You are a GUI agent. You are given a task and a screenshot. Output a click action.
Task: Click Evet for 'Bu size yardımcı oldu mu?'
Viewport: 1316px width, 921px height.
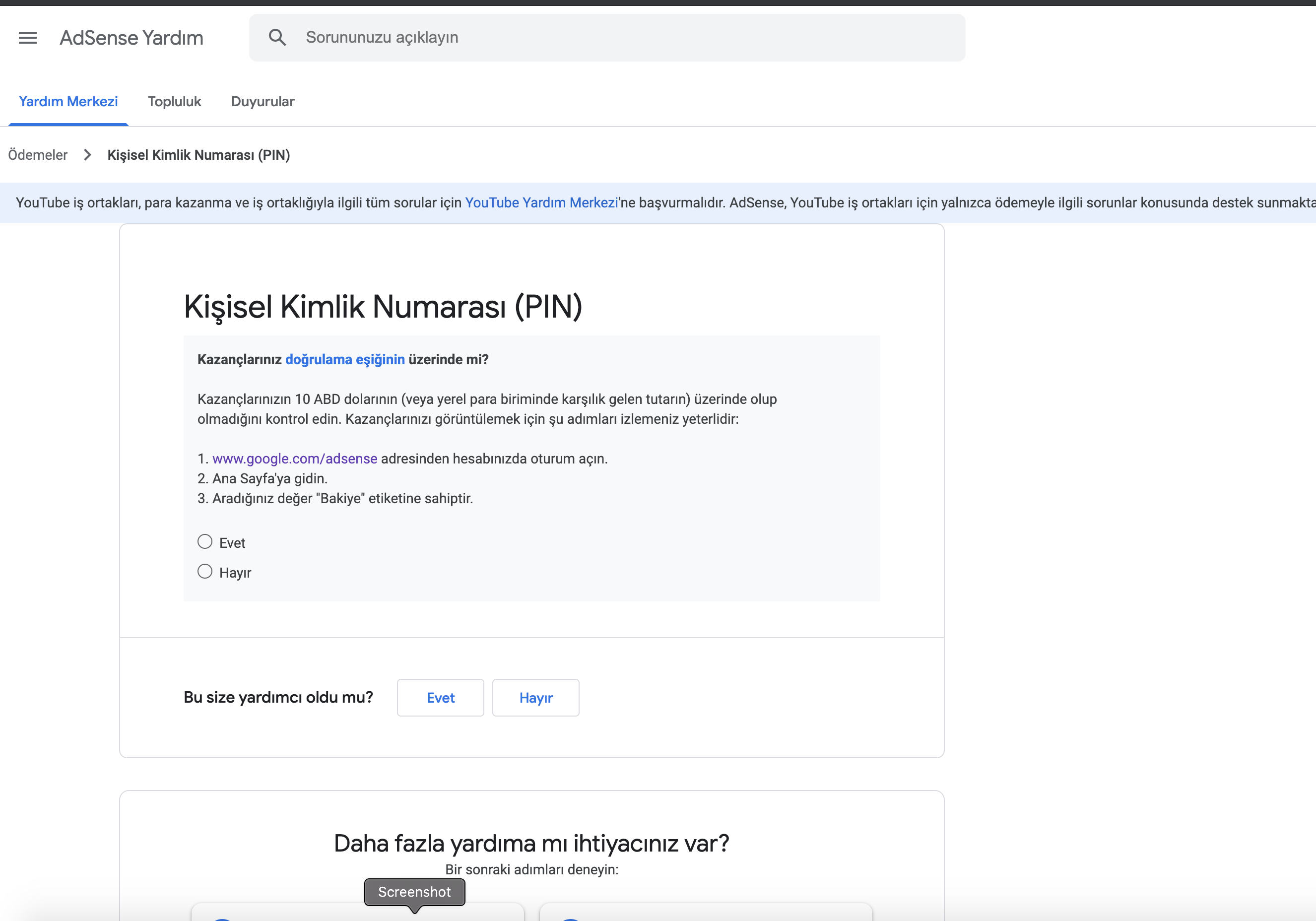pos(440,698)
